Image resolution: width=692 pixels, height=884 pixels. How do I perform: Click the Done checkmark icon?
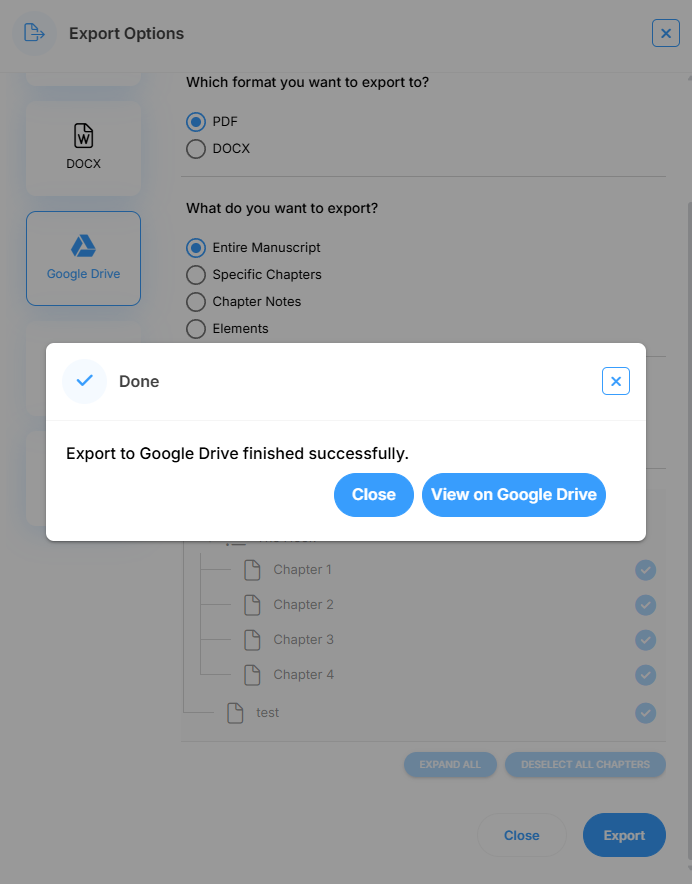[x=84, y=381]
